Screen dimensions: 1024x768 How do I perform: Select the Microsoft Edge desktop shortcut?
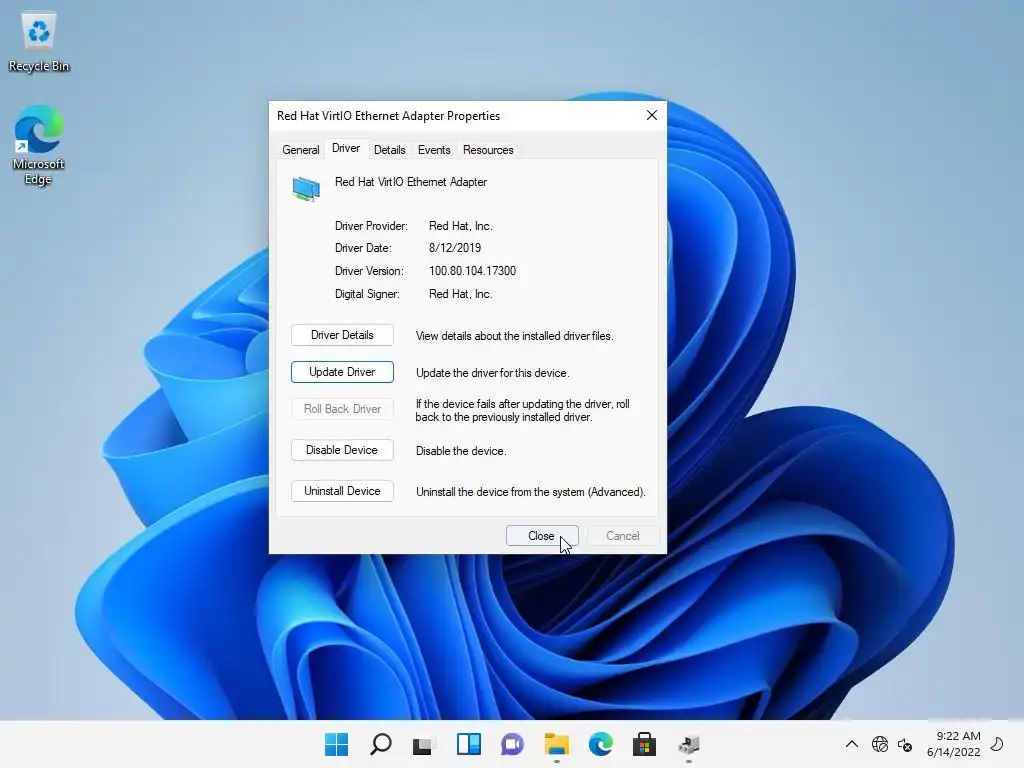click(38, 145)
